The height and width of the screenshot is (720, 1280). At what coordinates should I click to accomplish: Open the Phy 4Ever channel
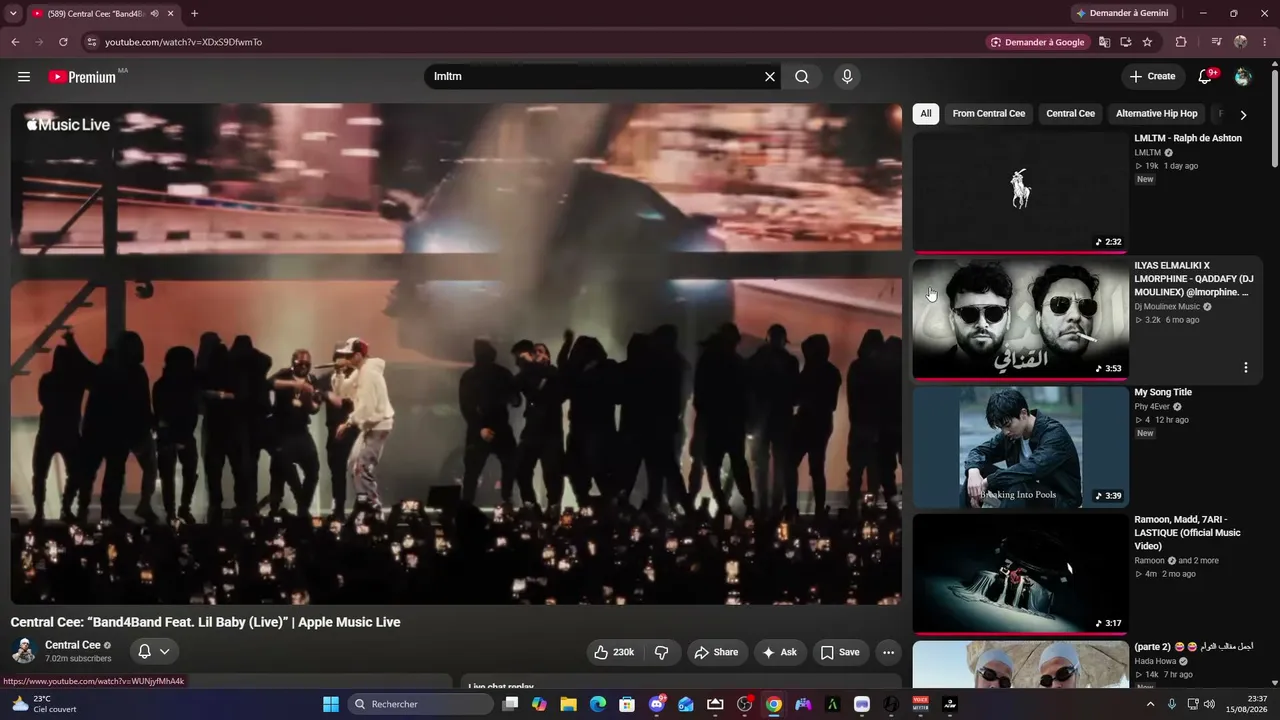1152,407
